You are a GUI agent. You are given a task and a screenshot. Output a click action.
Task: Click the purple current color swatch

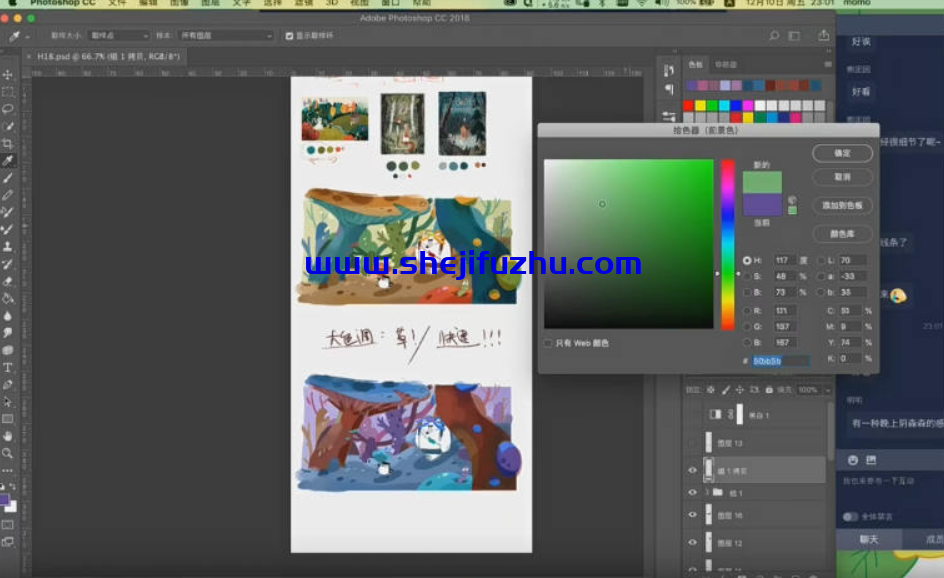pyautogui.click(x=762, y=205)
